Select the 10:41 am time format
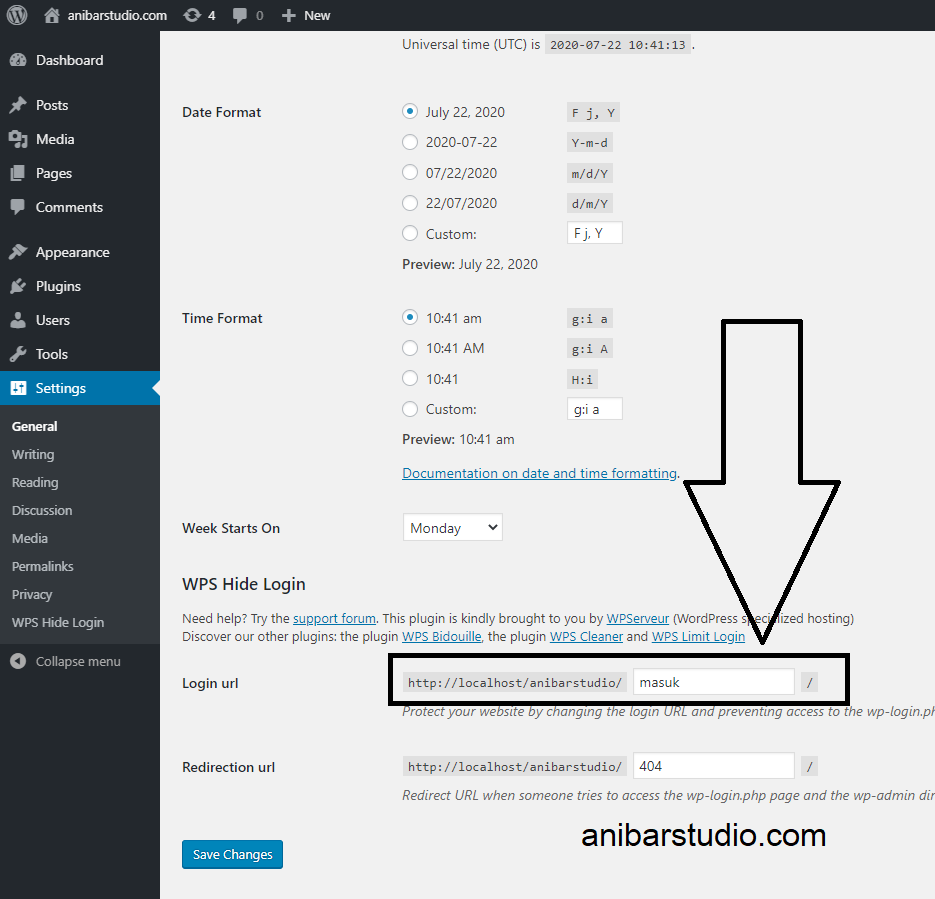This screenshot has width=935, height=899. [410, 317]
